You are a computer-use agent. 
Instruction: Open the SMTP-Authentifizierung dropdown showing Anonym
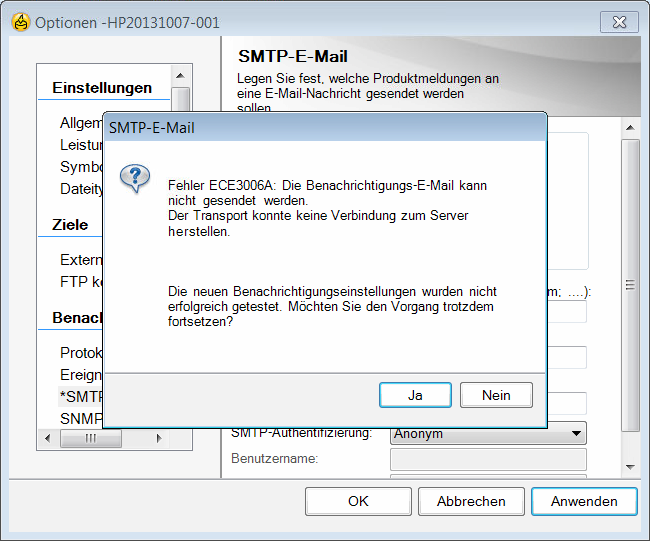488,433
